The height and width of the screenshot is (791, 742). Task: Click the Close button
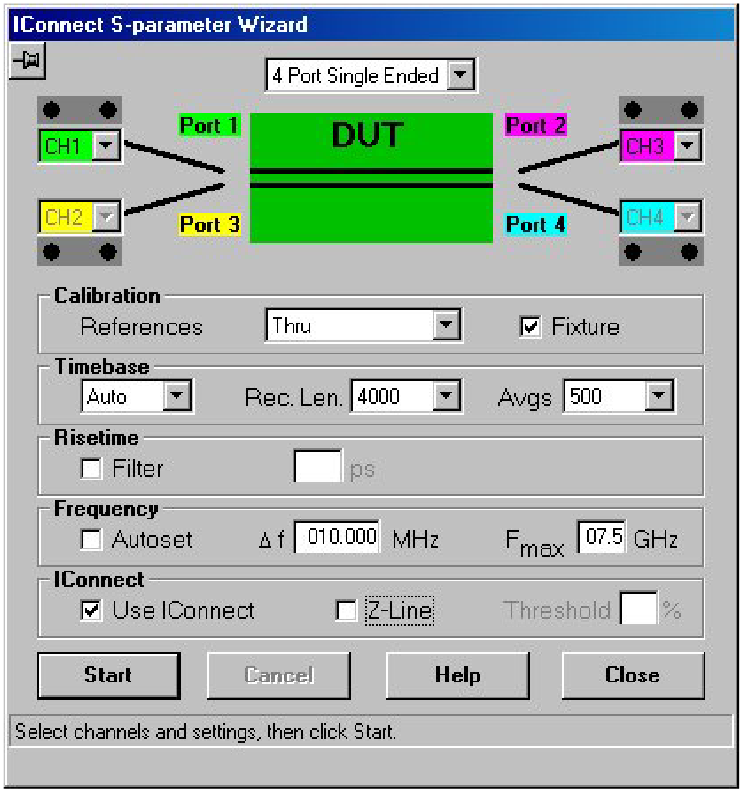[633, 675]
